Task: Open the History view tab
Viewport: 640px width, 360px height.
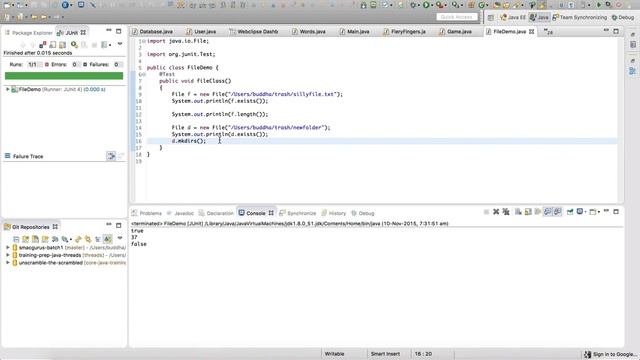Action: (x=334, y=213)
